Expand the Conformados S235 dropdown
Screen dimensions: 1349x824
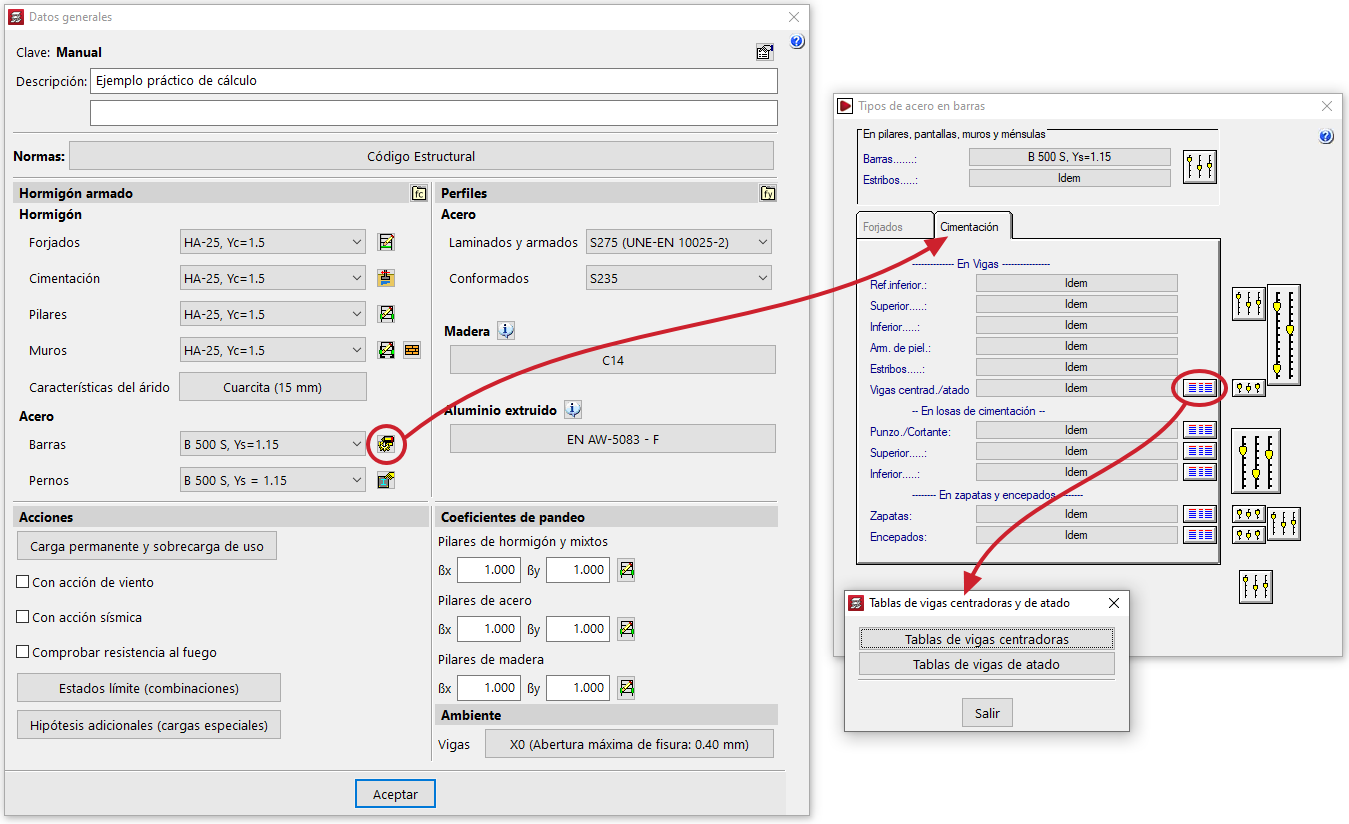[678, 278]
